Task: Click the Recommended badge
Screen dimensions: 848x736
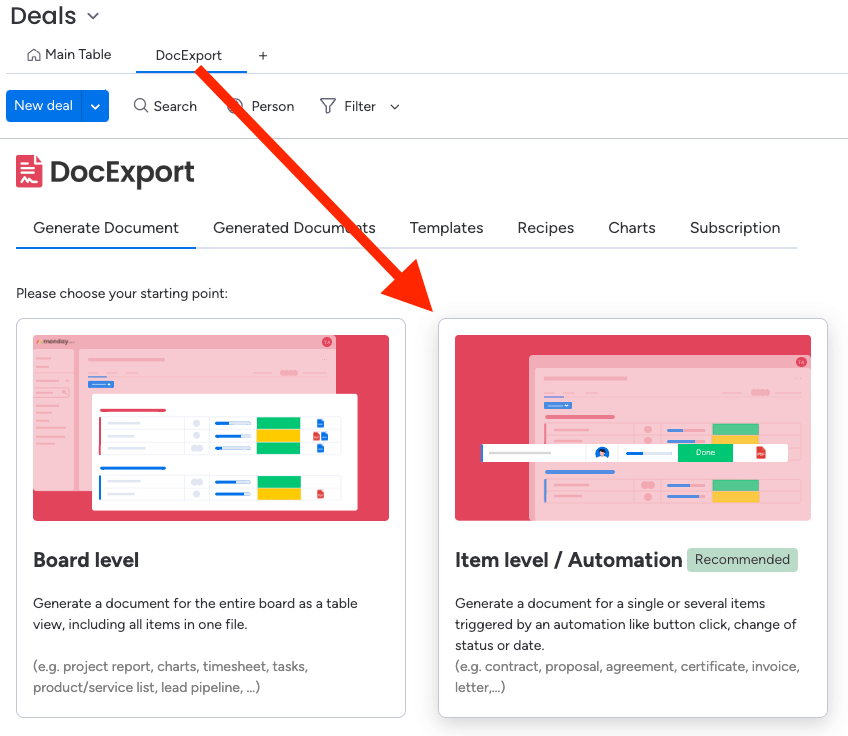Action: coord(742,560)
